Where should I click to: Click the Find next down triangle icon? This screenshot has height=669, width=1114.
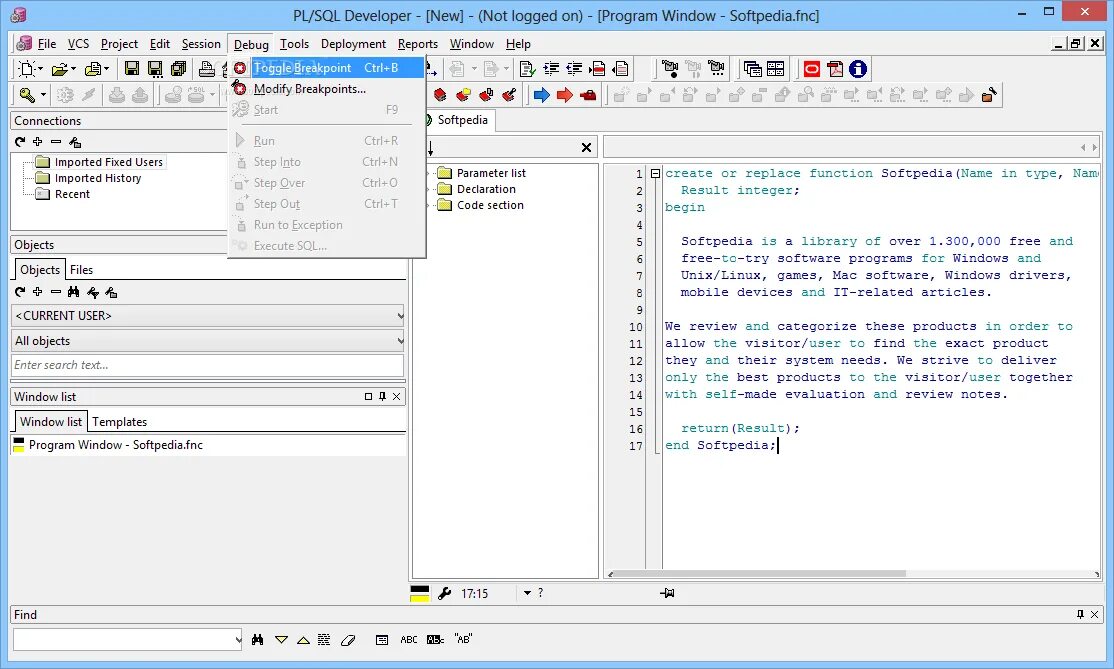click(281, 640)
